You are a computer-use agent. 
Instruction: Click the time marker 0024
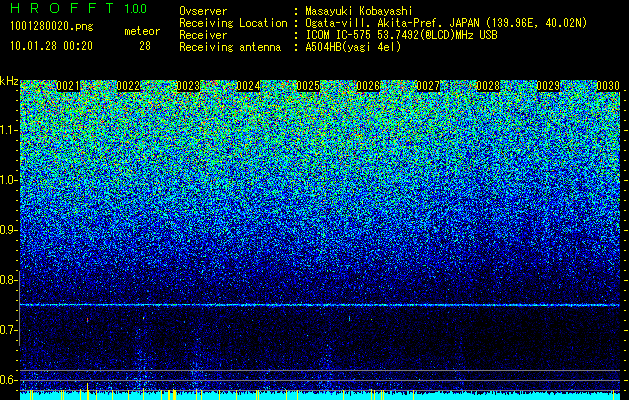coord(248,86)
